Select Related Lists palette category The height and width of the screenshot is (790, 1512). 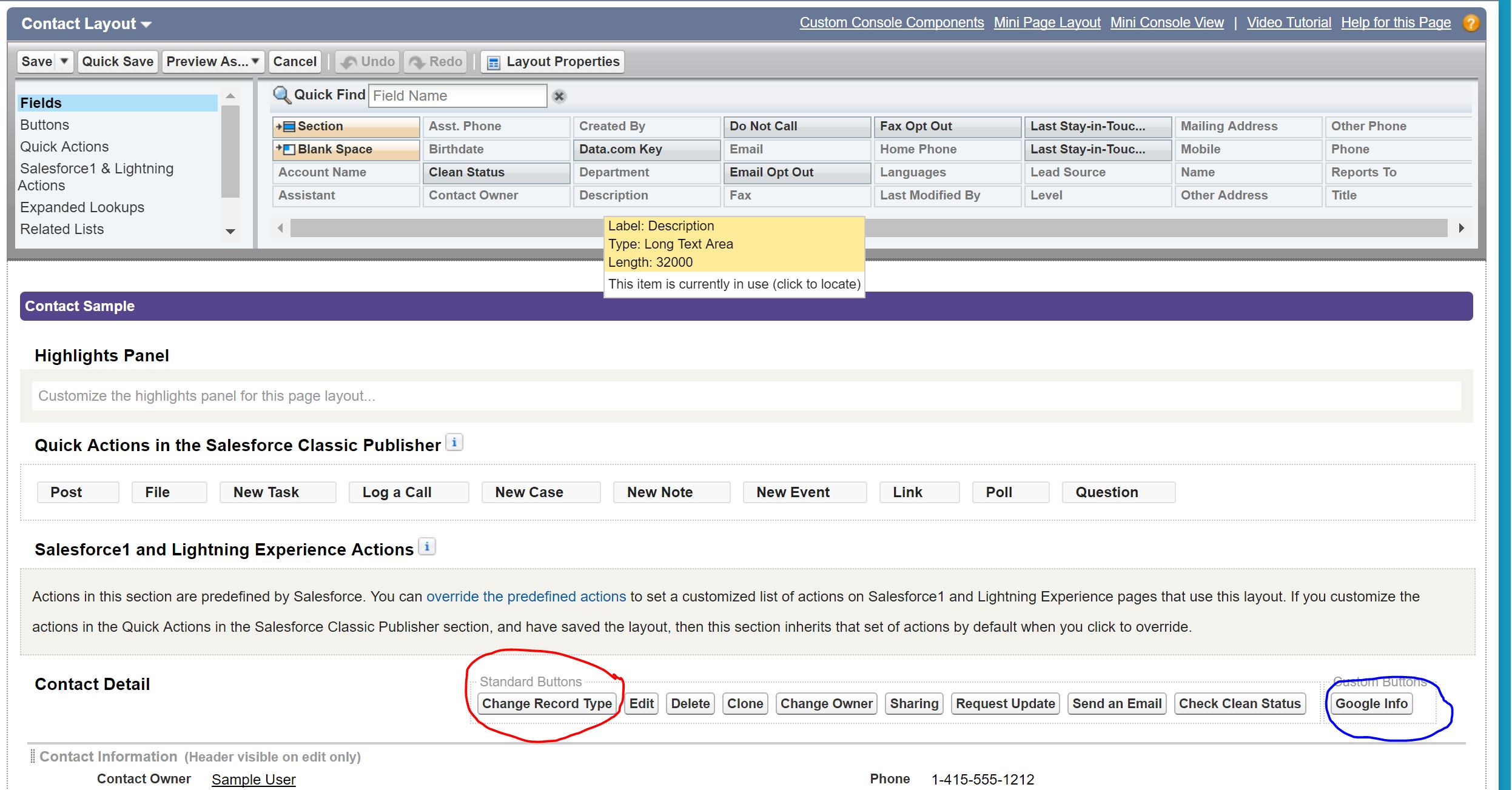(x=62, y=229)
